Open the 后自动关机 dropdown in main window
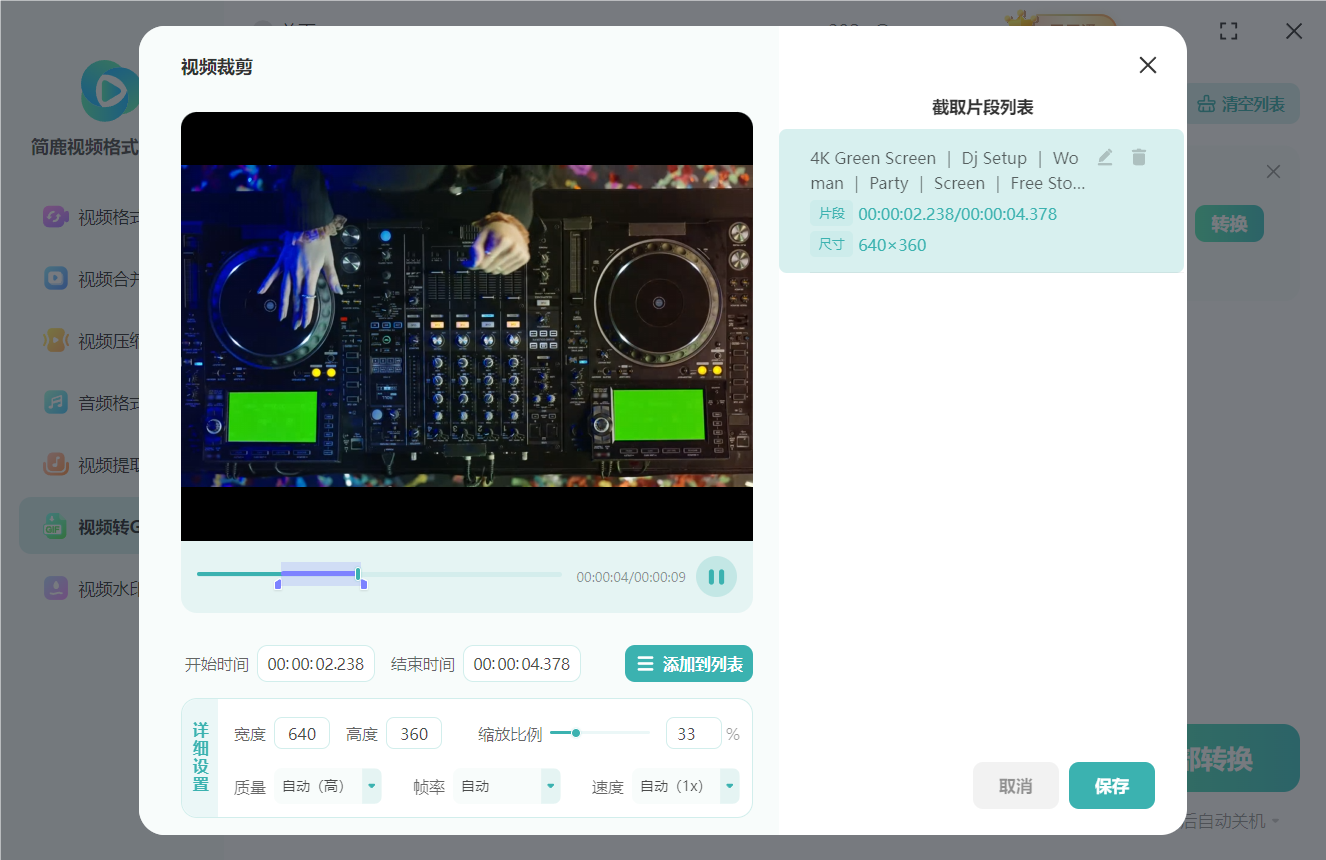This screenshot has height=860, width=1326. pyautogui.click(x=1232, y=821)
